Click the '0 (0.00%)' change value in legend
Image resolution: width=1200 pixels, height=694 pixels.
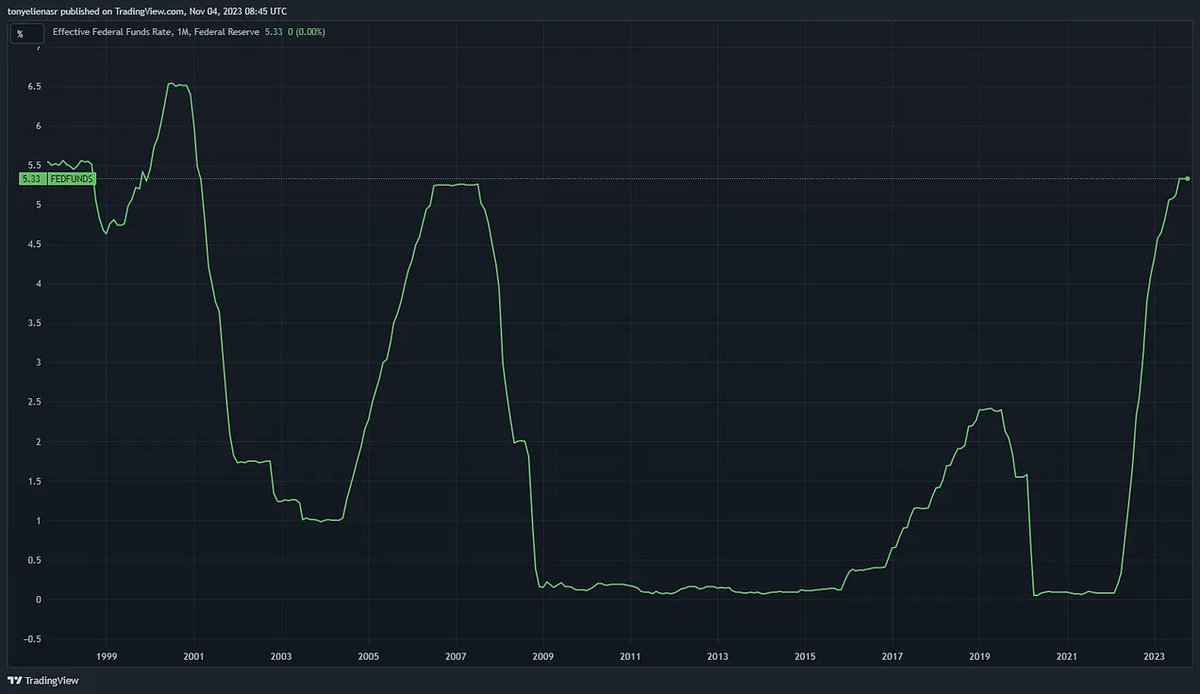click(x=307, y=32)
